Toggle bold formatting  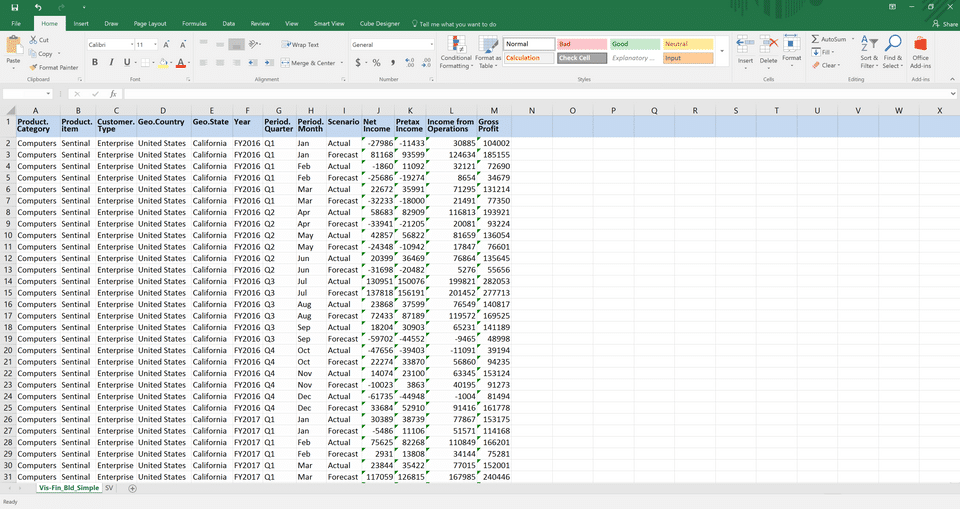tap(95, 62)
